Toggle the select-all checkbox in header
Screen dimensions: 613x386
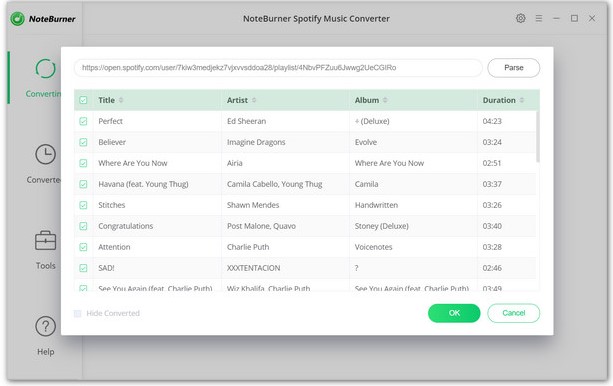point(83,100)
